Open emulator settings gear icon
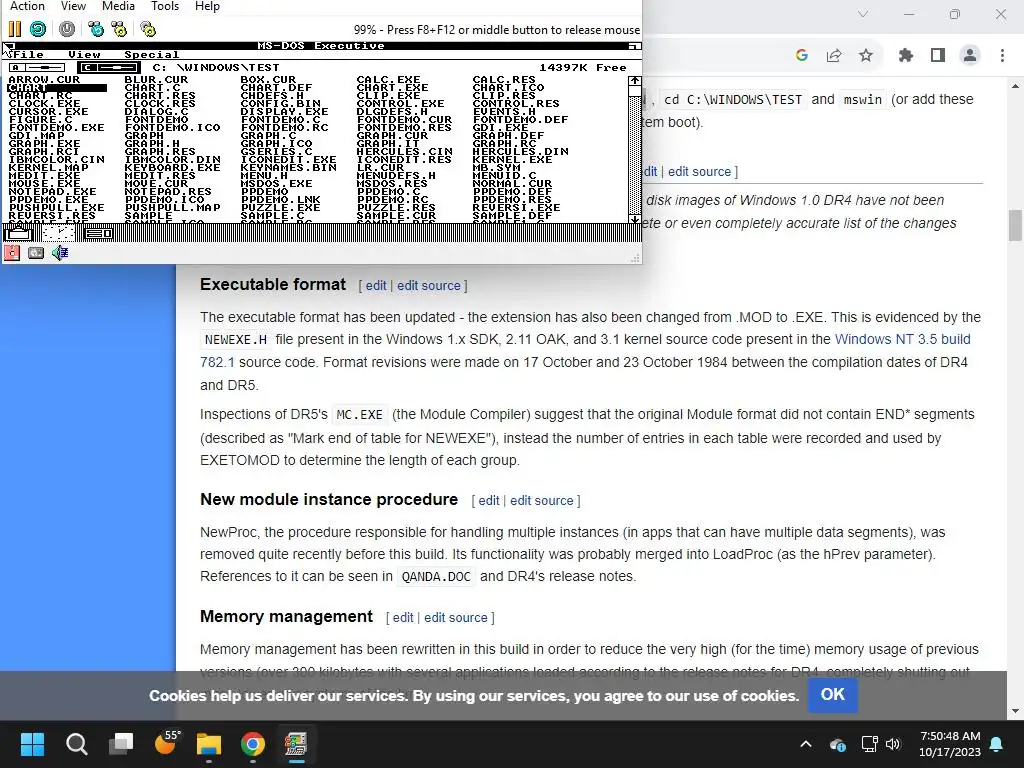This screenshot has height=768, width=1024. [148, 29]
